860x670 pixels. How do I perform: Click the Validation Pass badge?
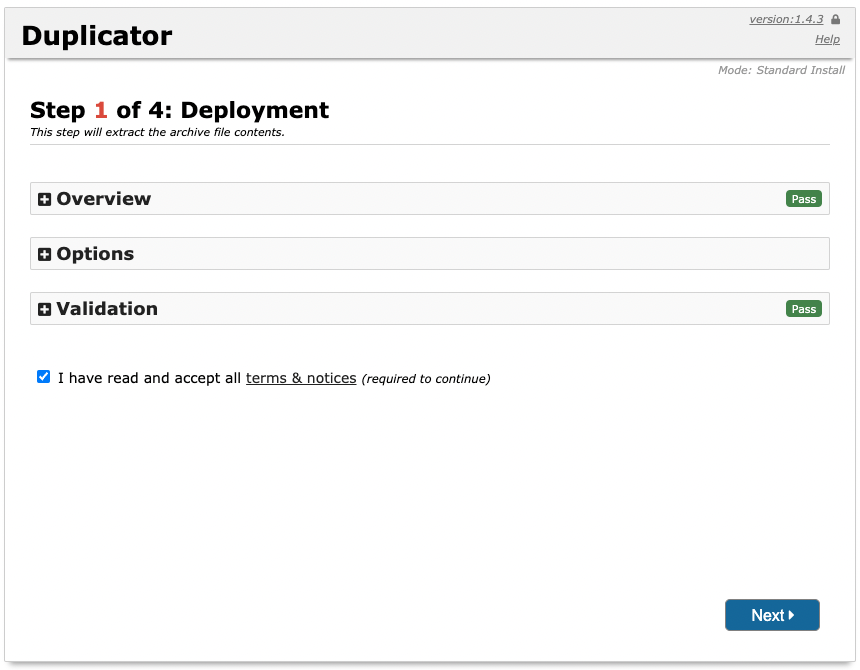tap(804, 309)
